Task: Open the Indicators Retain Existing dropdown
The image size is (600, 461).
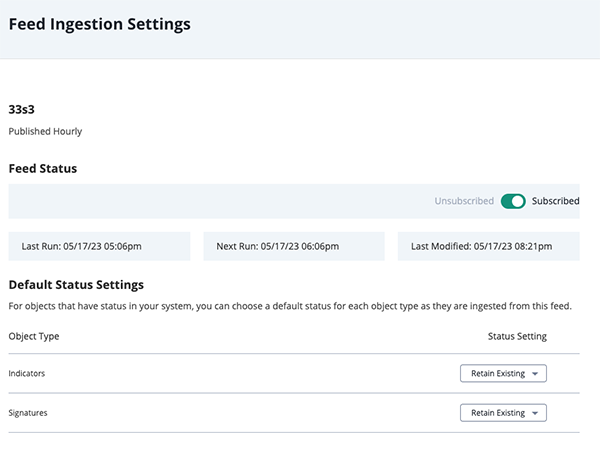Action: tap(503, 373)
